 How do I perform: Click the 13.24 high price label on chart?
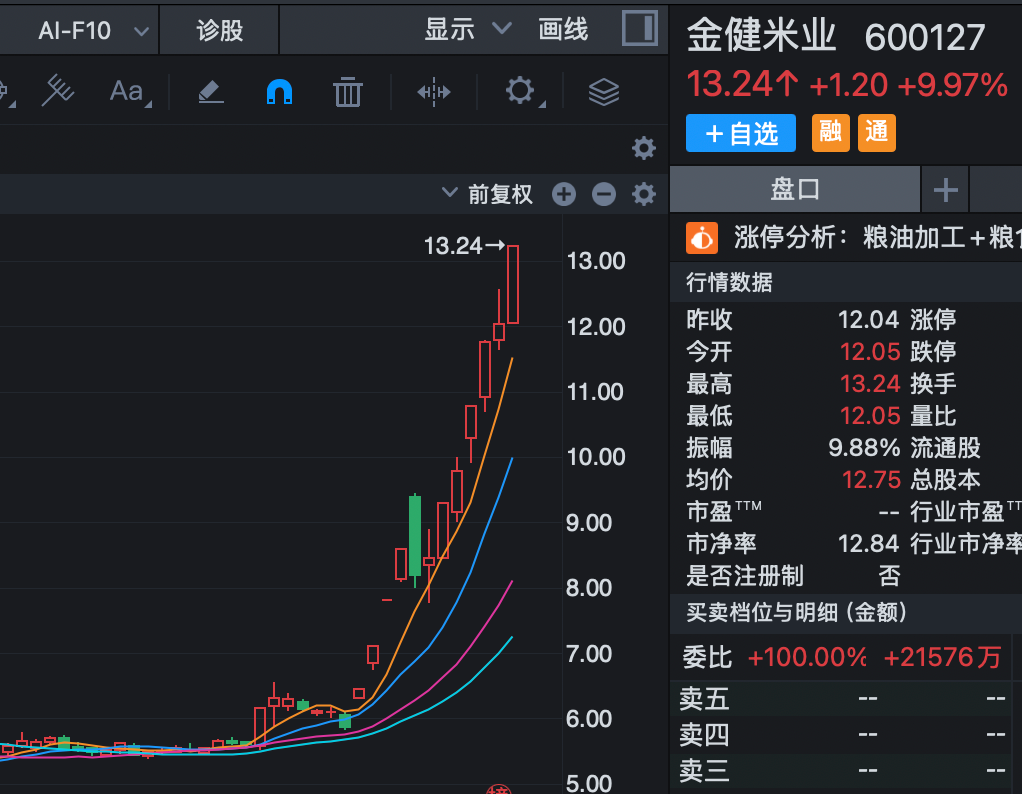tap(452, 246)
